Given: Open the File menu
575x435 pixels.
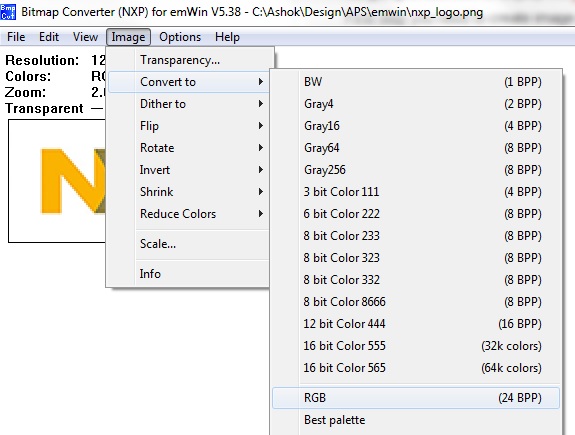Looking at the screenshot, I should tap(16, 37).
